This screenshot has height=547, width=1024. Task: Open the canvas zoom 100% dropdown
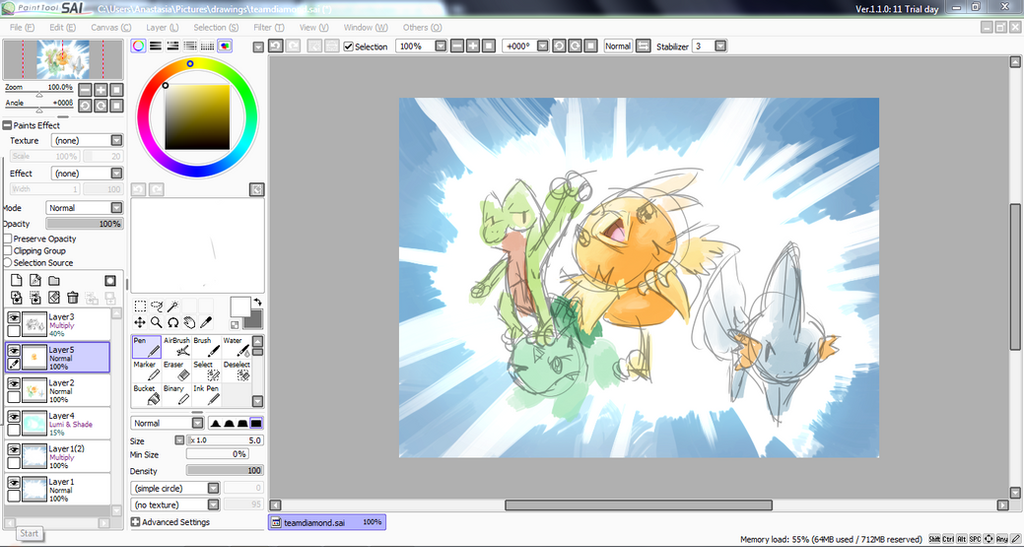tap(422, 46)
